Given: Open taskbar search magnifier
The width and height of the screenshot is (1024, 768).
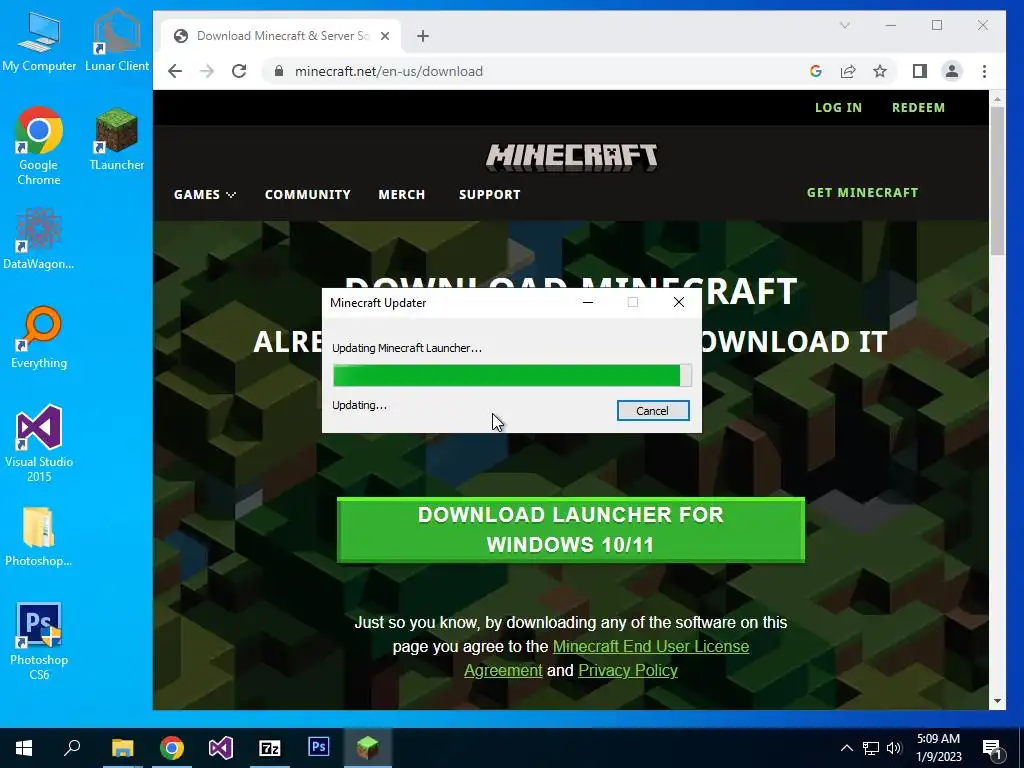Looking at the screenshot, I should click(72, 748).
